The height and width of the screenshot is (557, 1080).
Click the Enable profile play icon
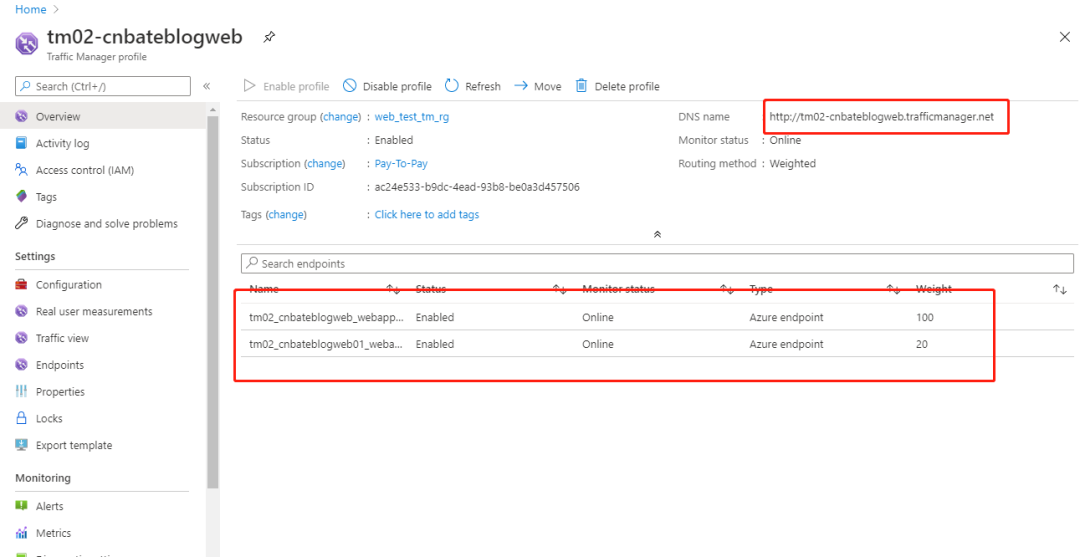249,86
